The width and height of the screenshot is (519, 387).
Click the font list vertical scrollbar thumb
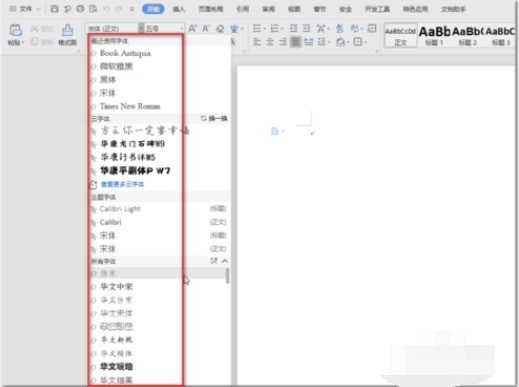(x=228, y=276)
